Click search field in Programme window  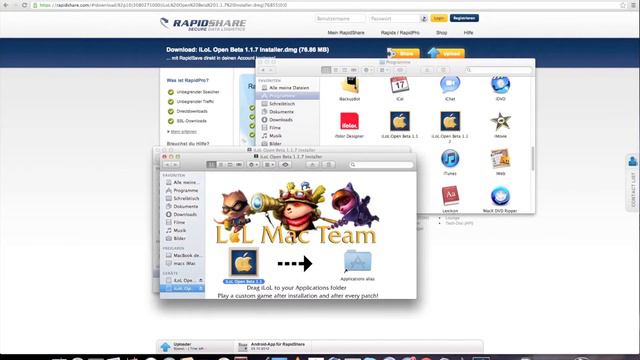point(498,70)
